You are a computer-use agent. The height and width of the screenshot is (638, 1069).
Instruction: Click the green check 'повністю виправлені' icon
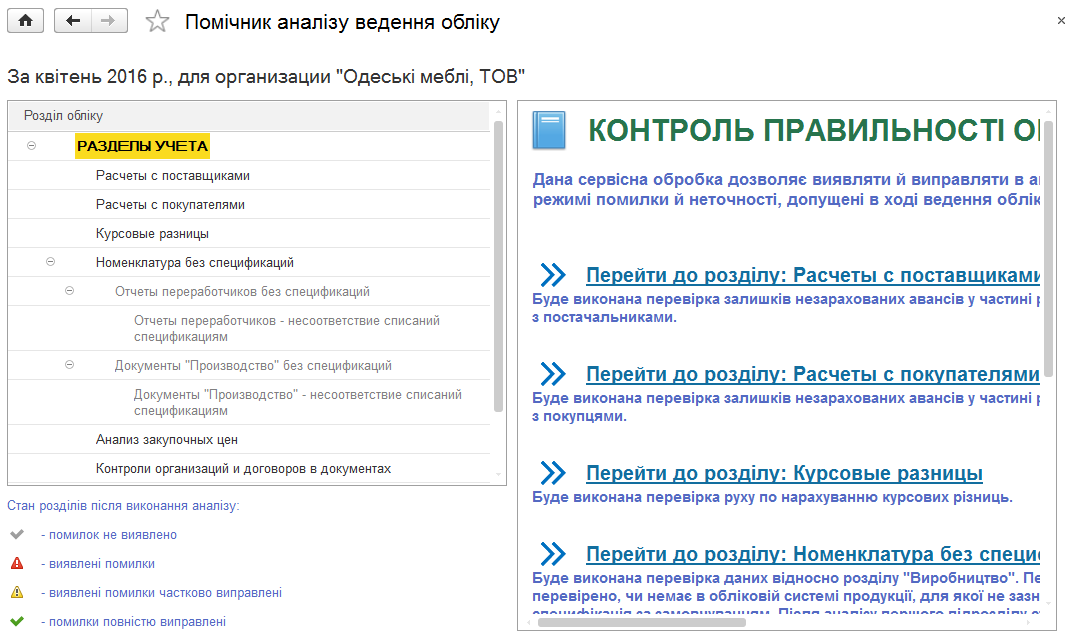[x=17, y=621]
